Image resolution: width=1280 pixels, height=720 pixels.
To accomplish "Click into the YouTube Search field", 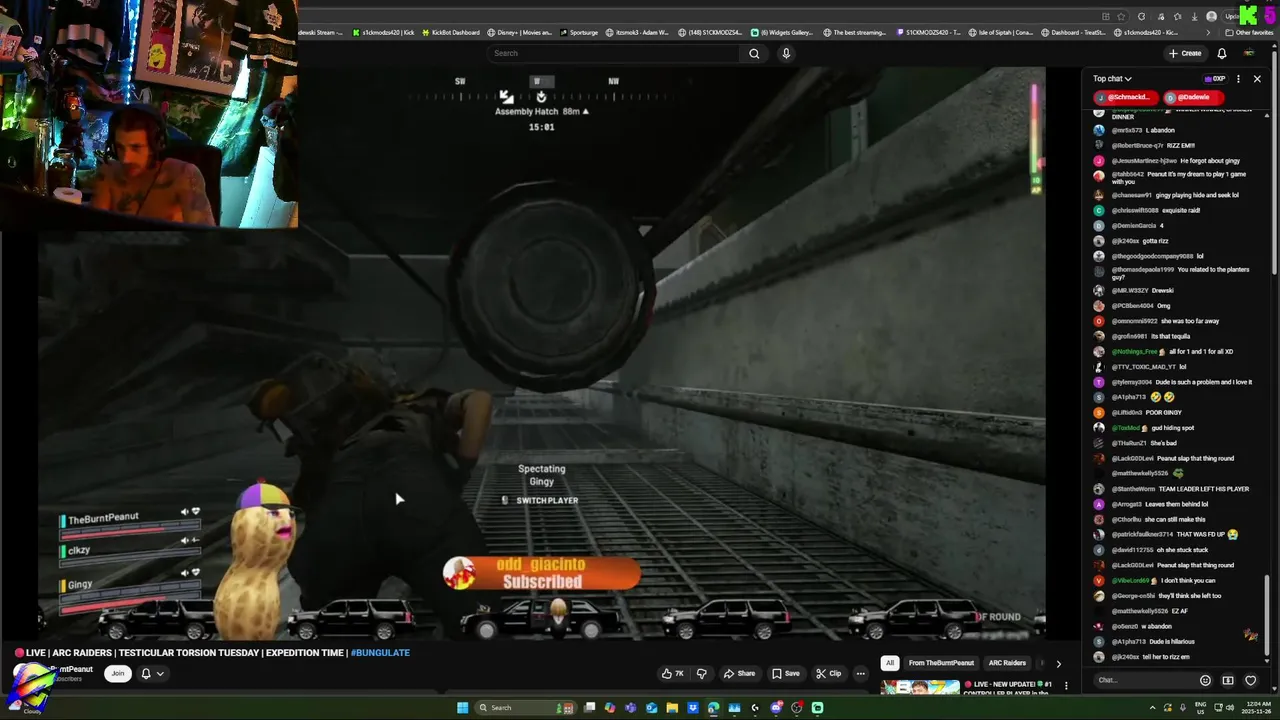I will click(x=615, y=53).
